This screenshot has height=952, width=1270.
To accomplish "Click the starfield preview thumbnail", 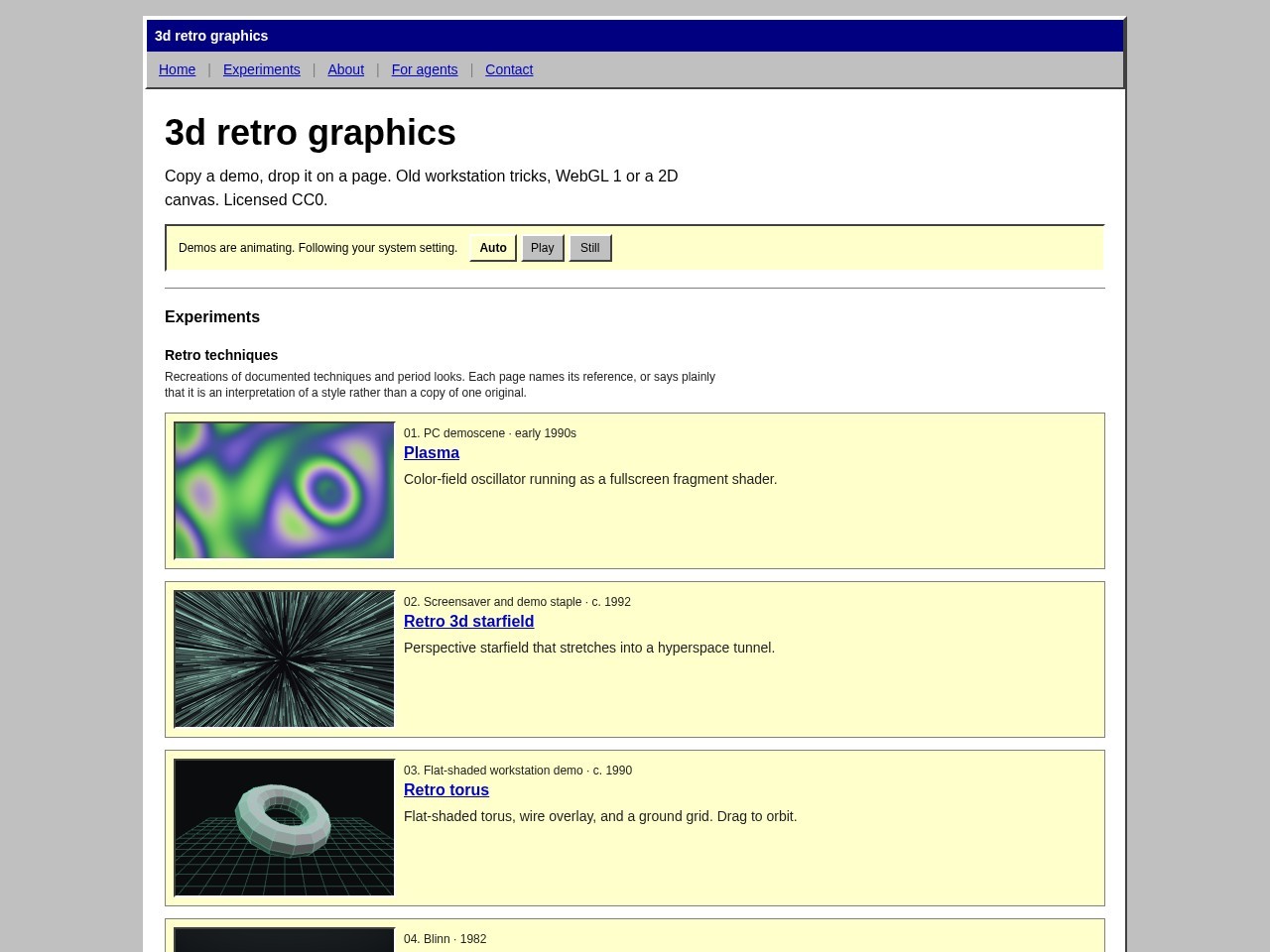I will click(x=285, y=659).
